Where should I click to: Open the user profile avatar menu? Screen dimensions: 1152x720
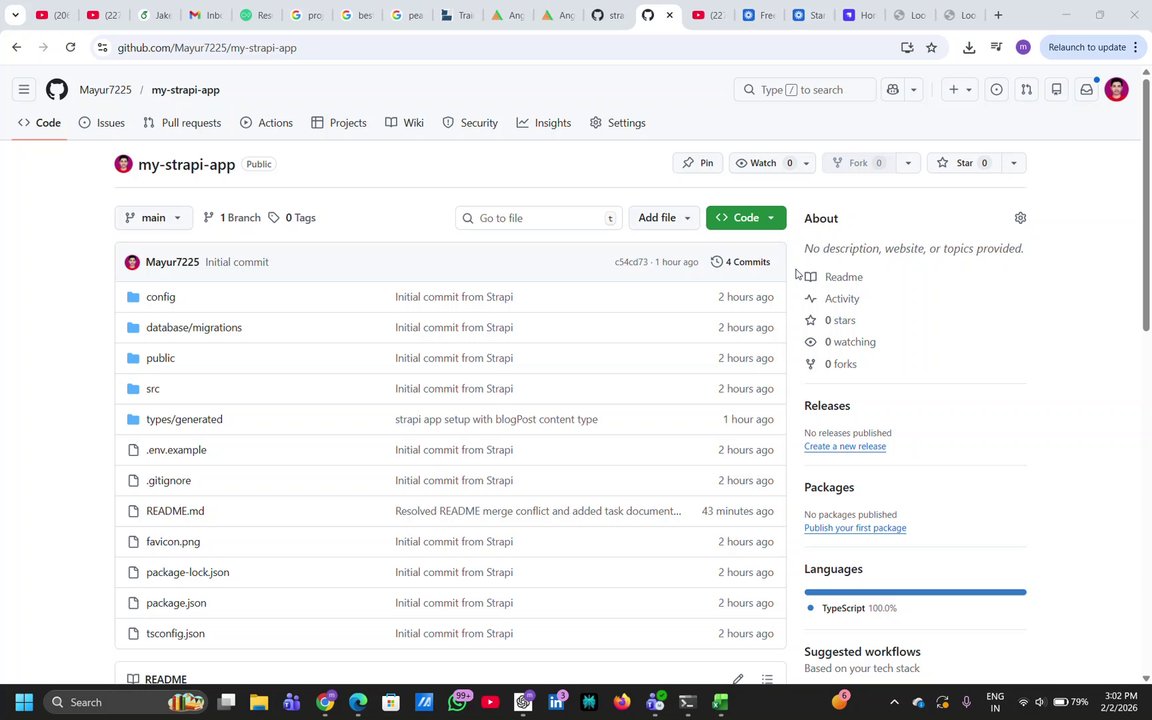tap(1116, 90)
